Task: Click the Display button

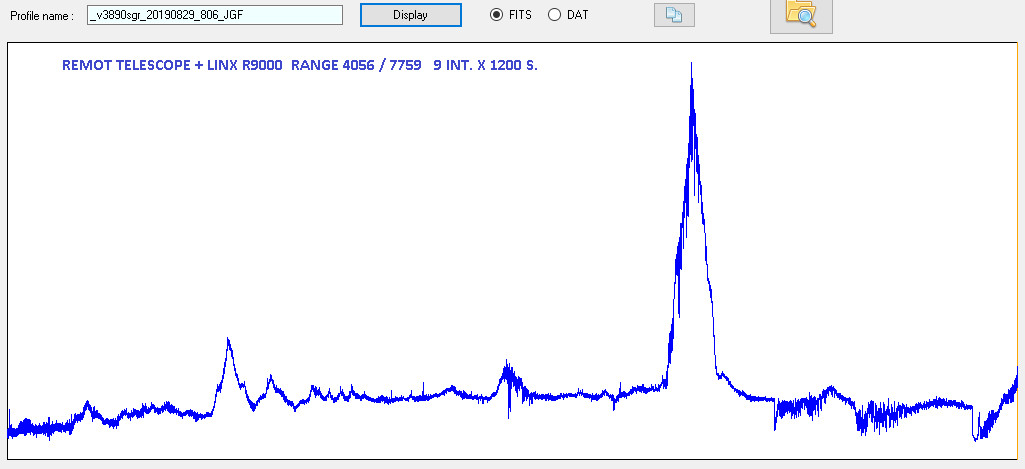Action: point(410,15)
